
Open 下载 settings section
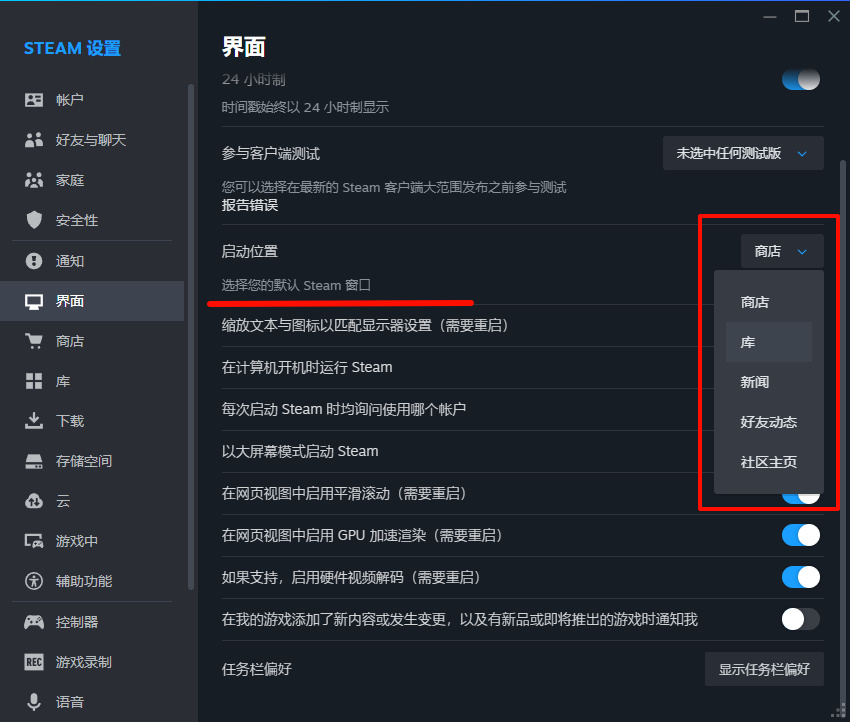[x=92, y=421]
